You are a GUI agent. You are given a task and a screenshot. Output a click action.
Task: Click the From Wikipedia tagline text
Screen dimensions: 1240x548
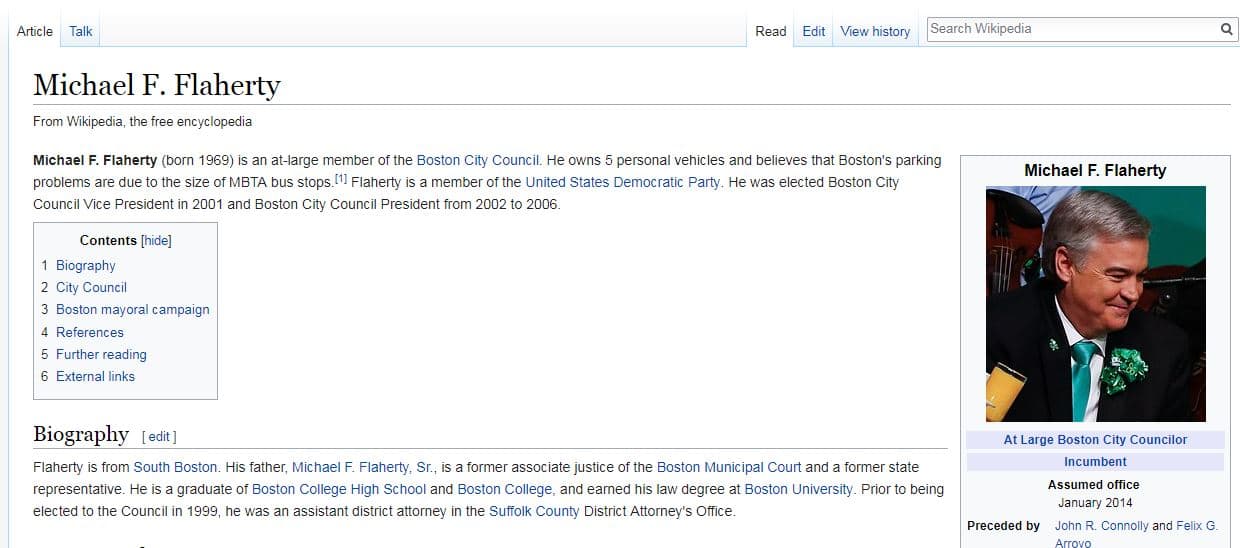[x=142, y=122]
